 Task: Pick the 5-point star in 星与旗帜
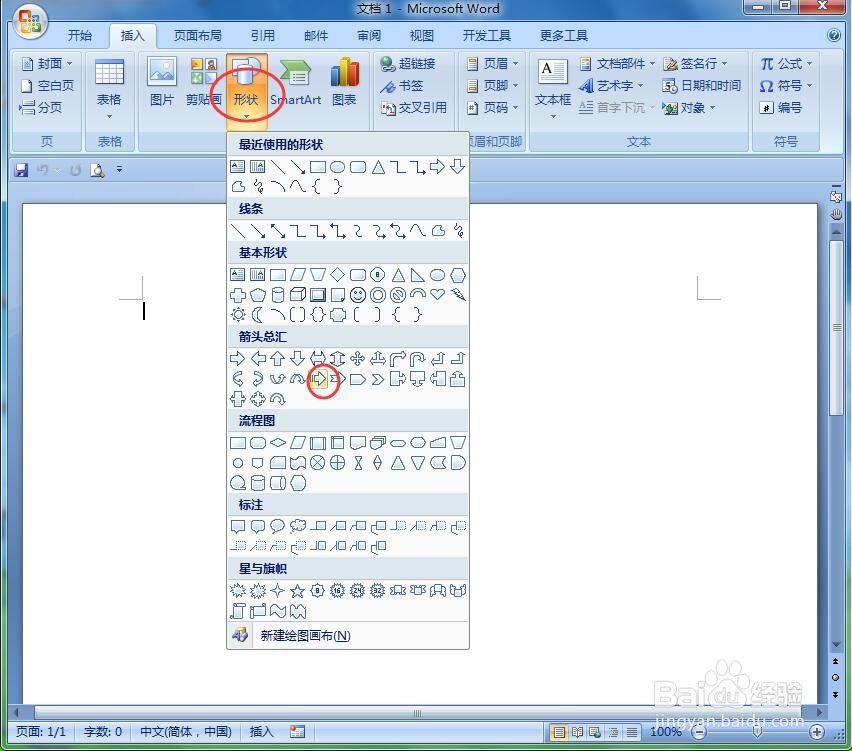[x=297, y=591]
